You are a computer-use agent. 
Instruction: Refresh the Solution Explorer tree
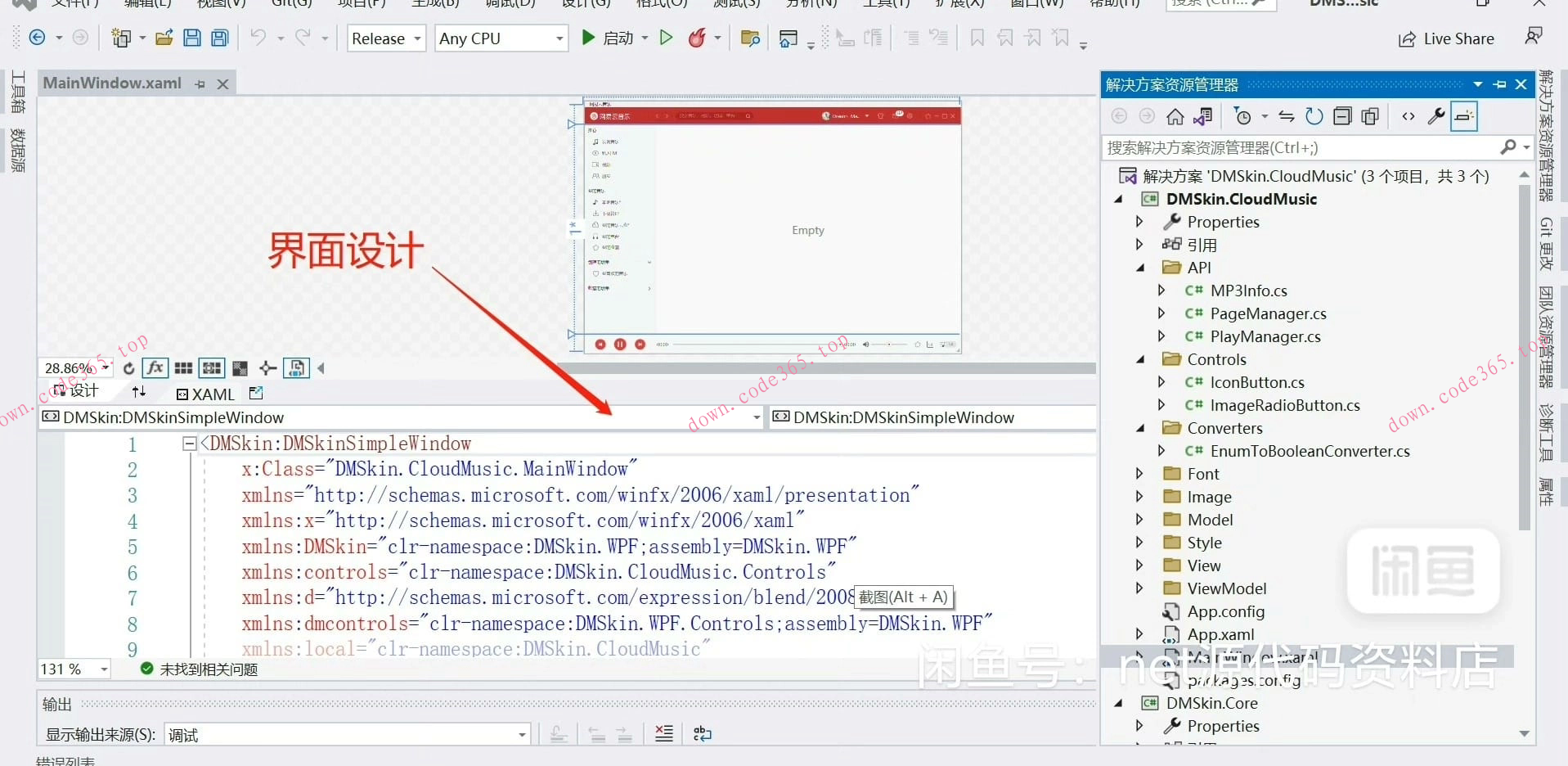(x=1314, y=117)
